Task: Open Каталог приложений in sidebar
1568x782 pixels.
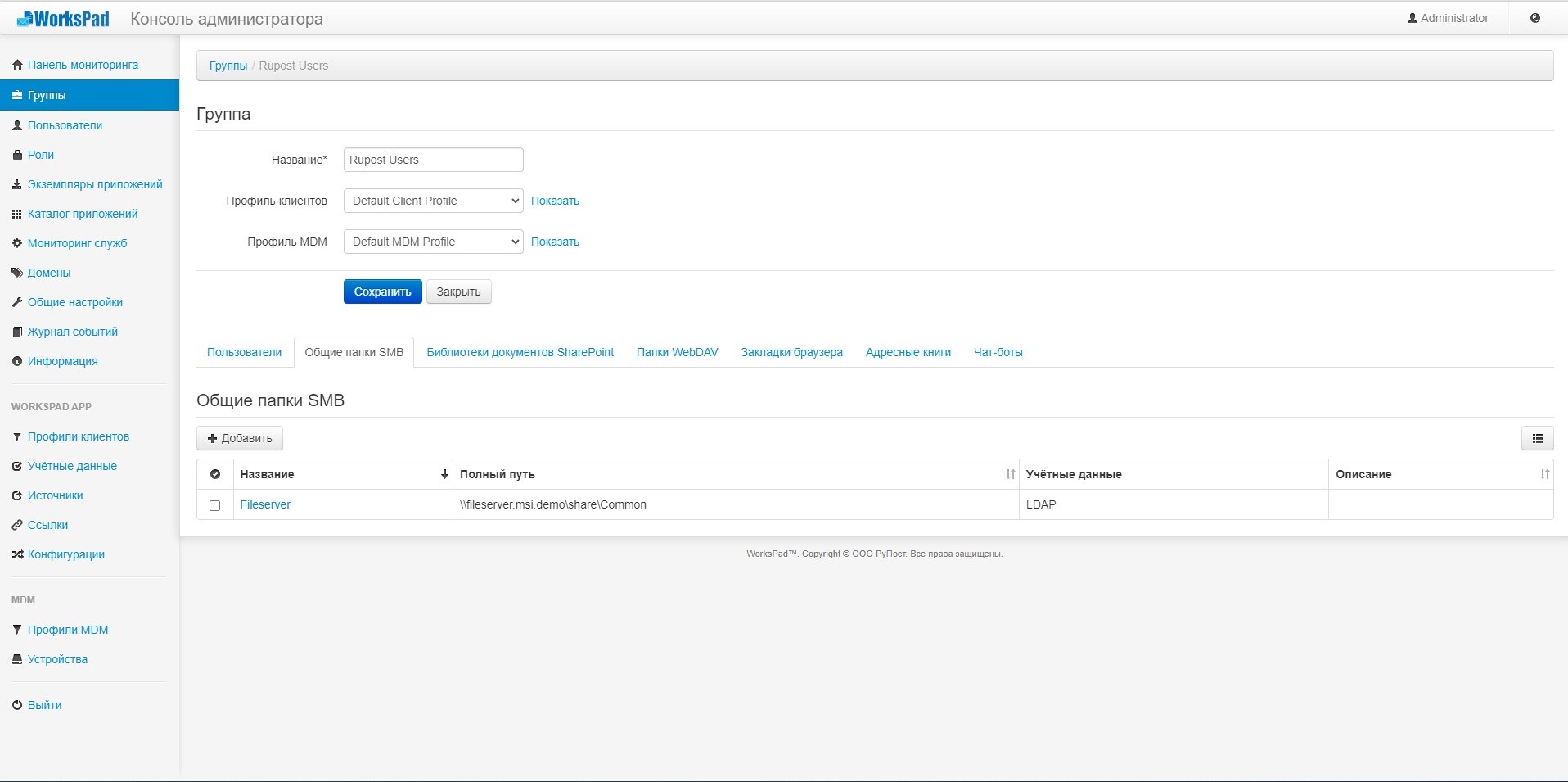Action: [83, 214]
